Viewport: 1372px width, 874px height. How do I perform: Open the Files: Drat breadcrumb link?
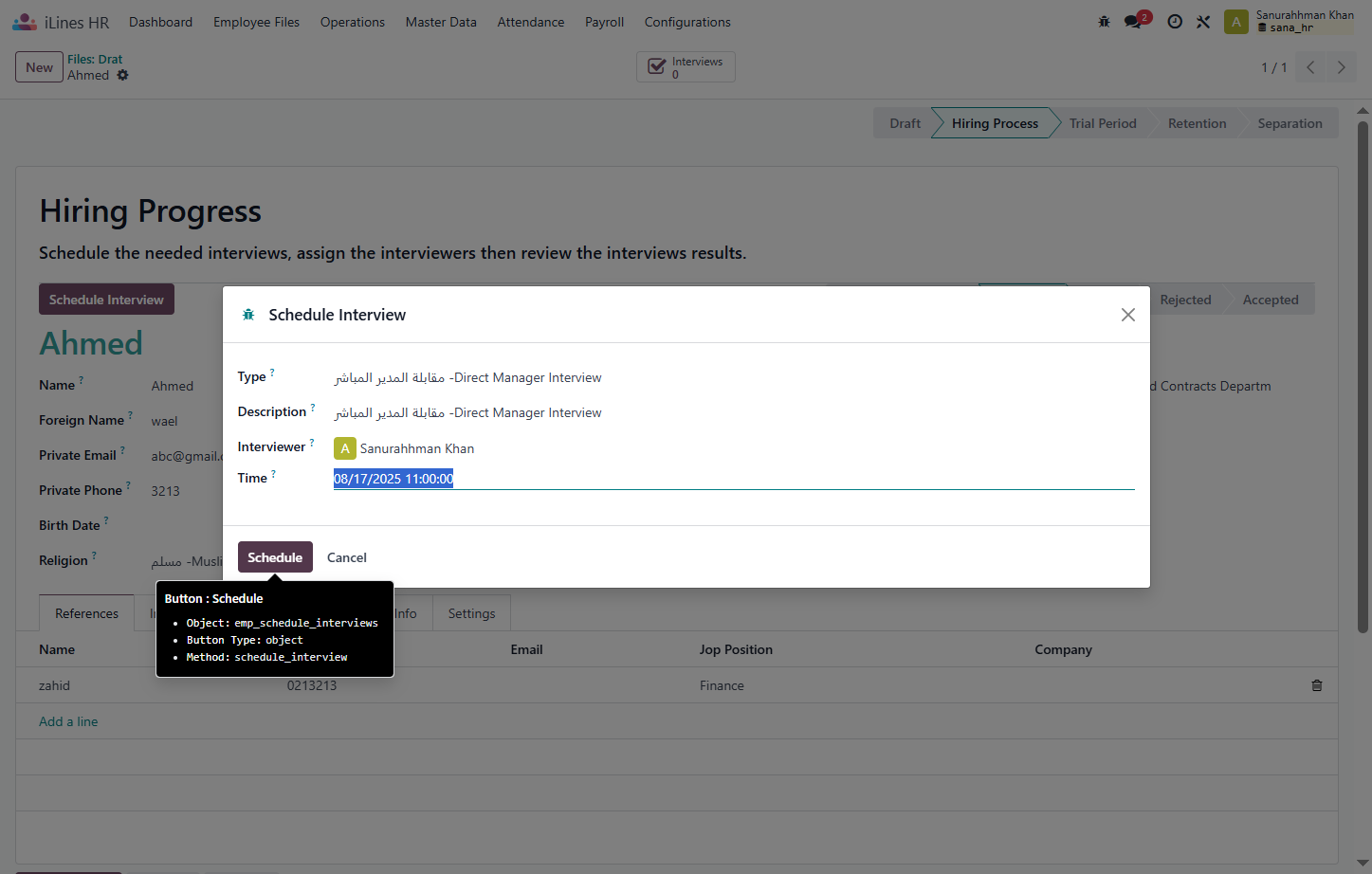(95, 59)
